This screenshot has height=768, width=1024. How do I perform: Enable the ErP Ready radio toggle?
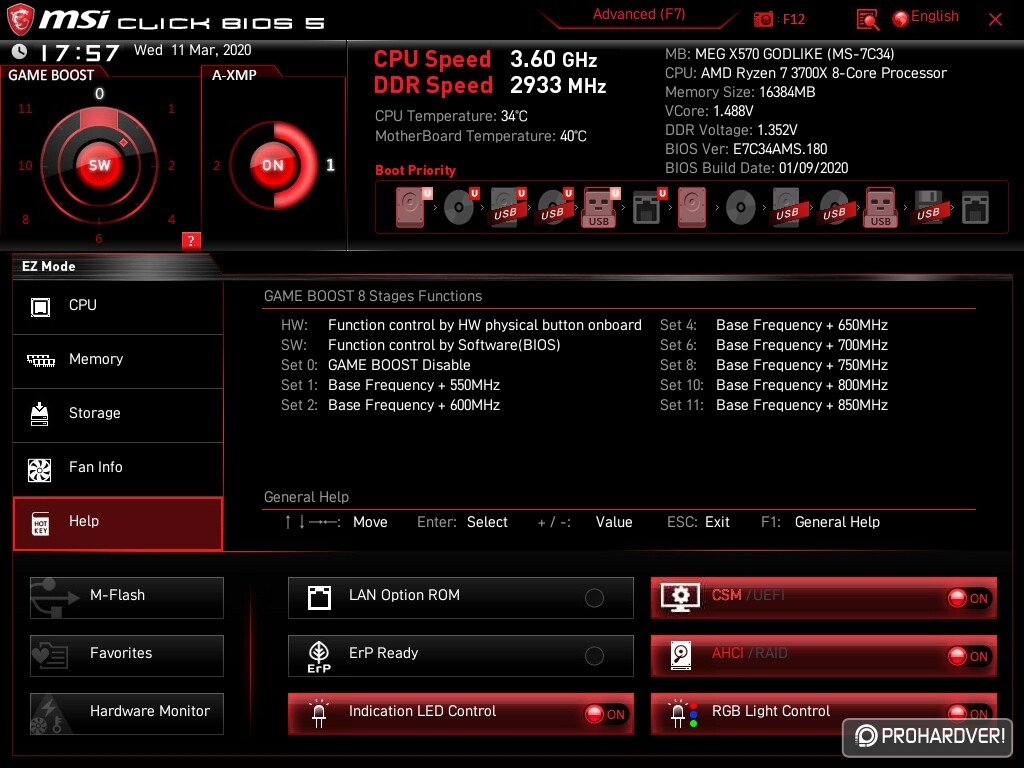tap(594, 656)
